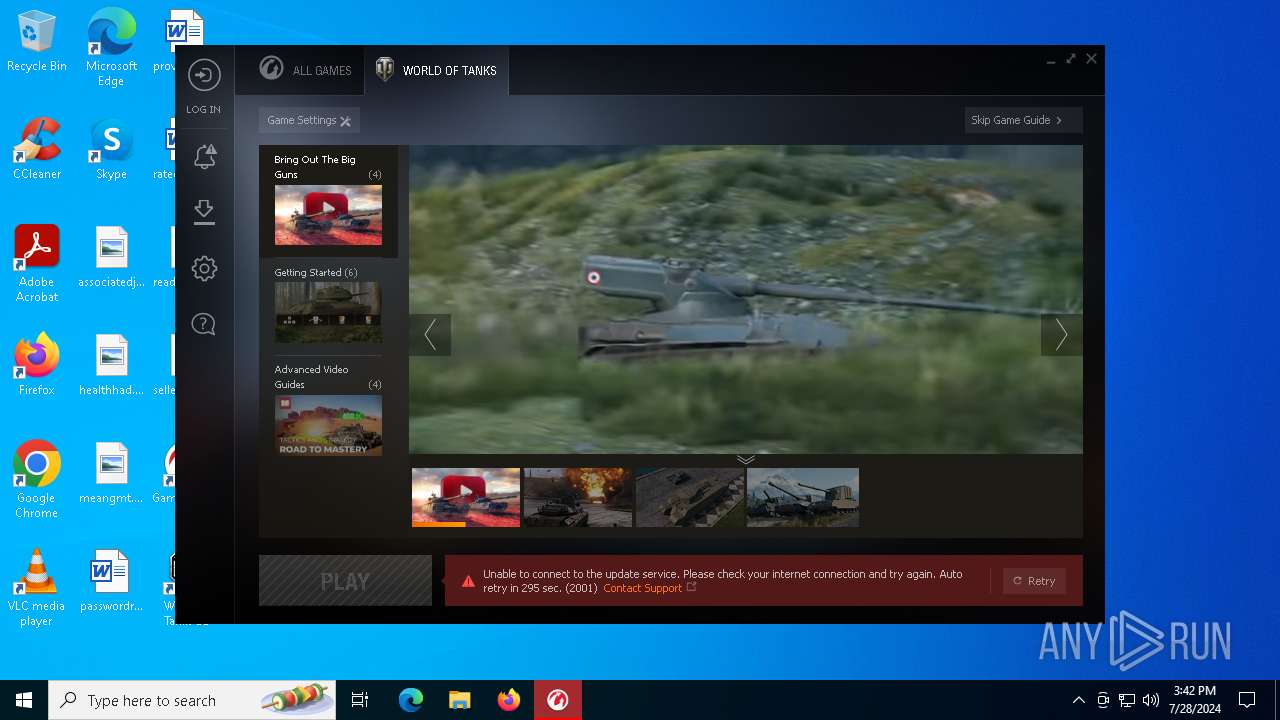Close the Game Settings tag
Screen dimensions: 1280x720
pyautogui.click(x=345, y=121)
